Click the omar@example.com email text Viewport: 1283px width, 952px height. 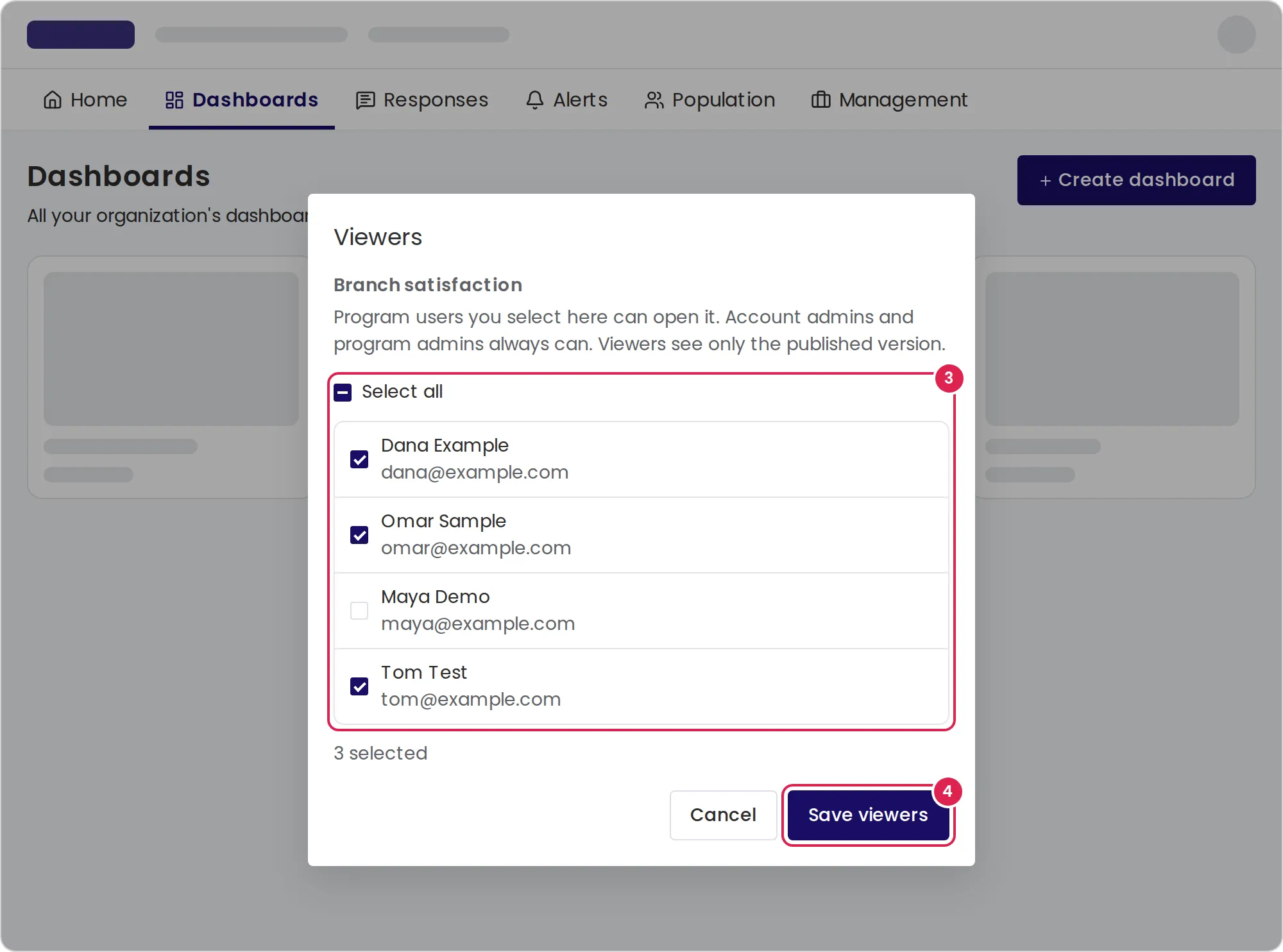click(x=476, y=548)
